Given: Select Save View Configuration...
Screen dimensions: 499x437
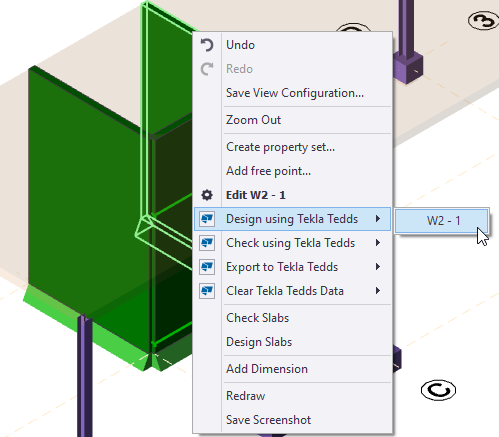Looking at the screenshot, I should click(x=292, y=93).
